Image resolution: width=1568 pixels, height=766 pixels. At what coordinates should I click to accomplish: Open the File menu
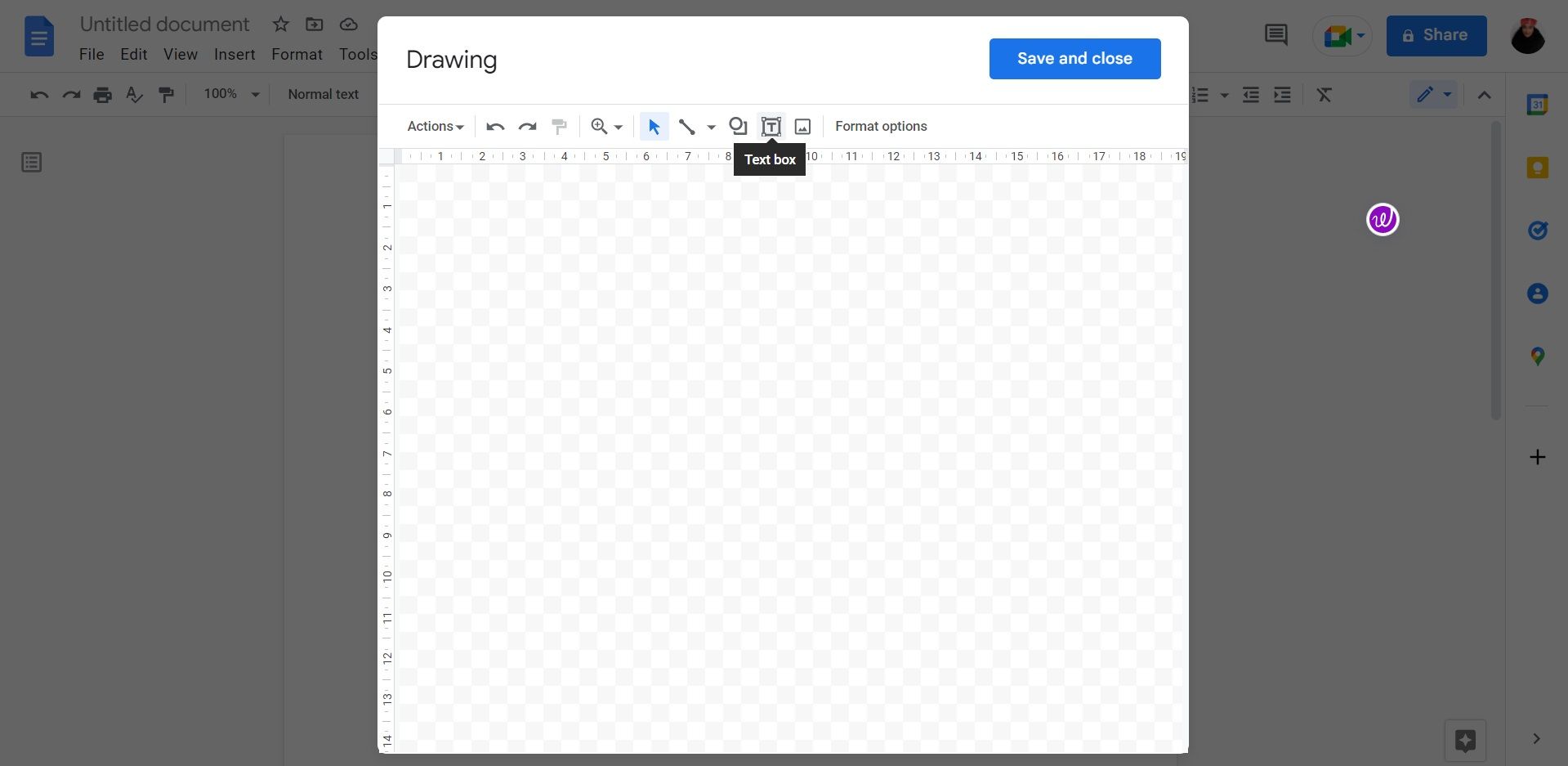[92, 54]
